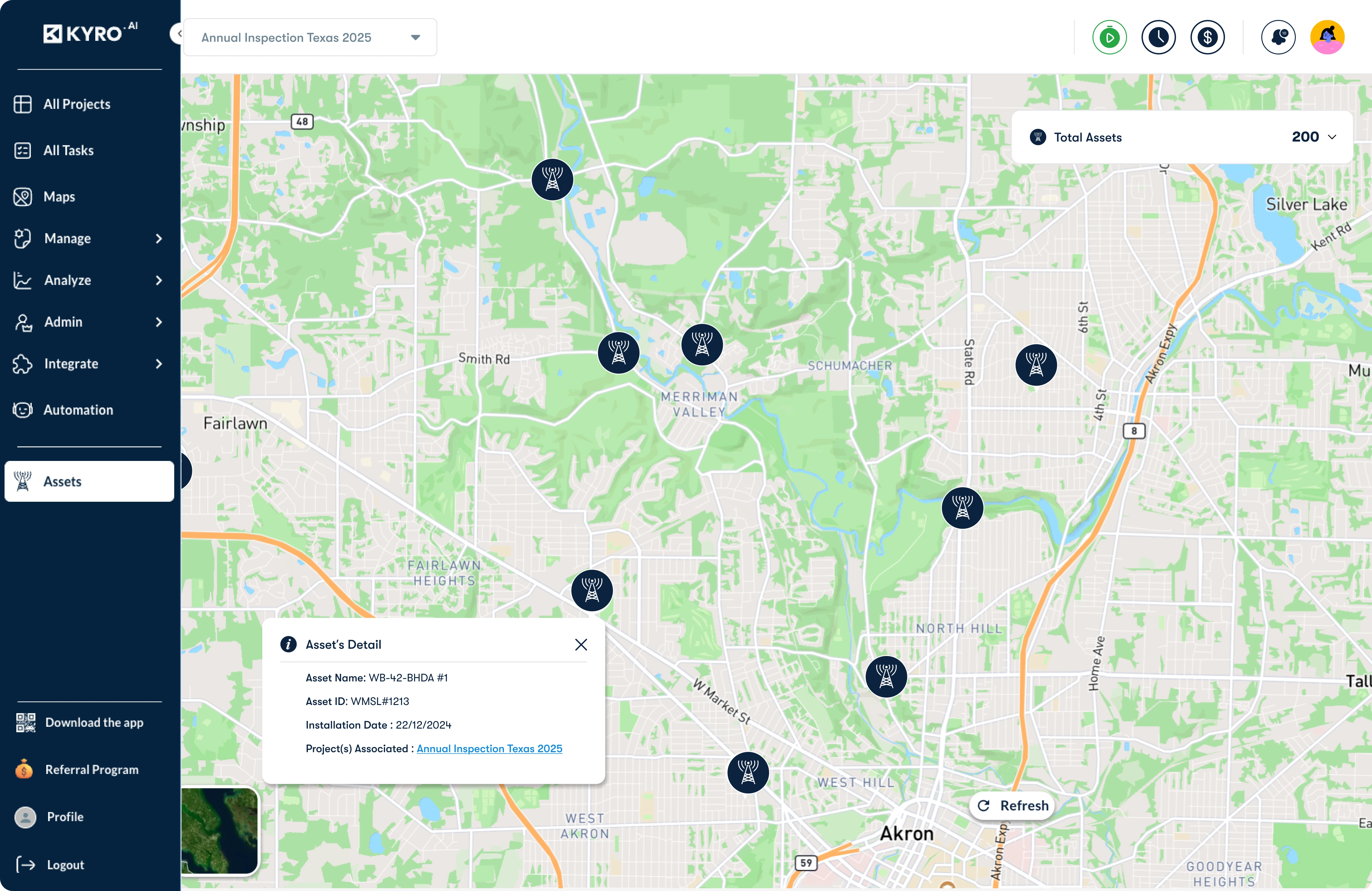Viewport: 1372px width, 891px height.
Task: Open the clock time tracking icon
Action: 1158,38
